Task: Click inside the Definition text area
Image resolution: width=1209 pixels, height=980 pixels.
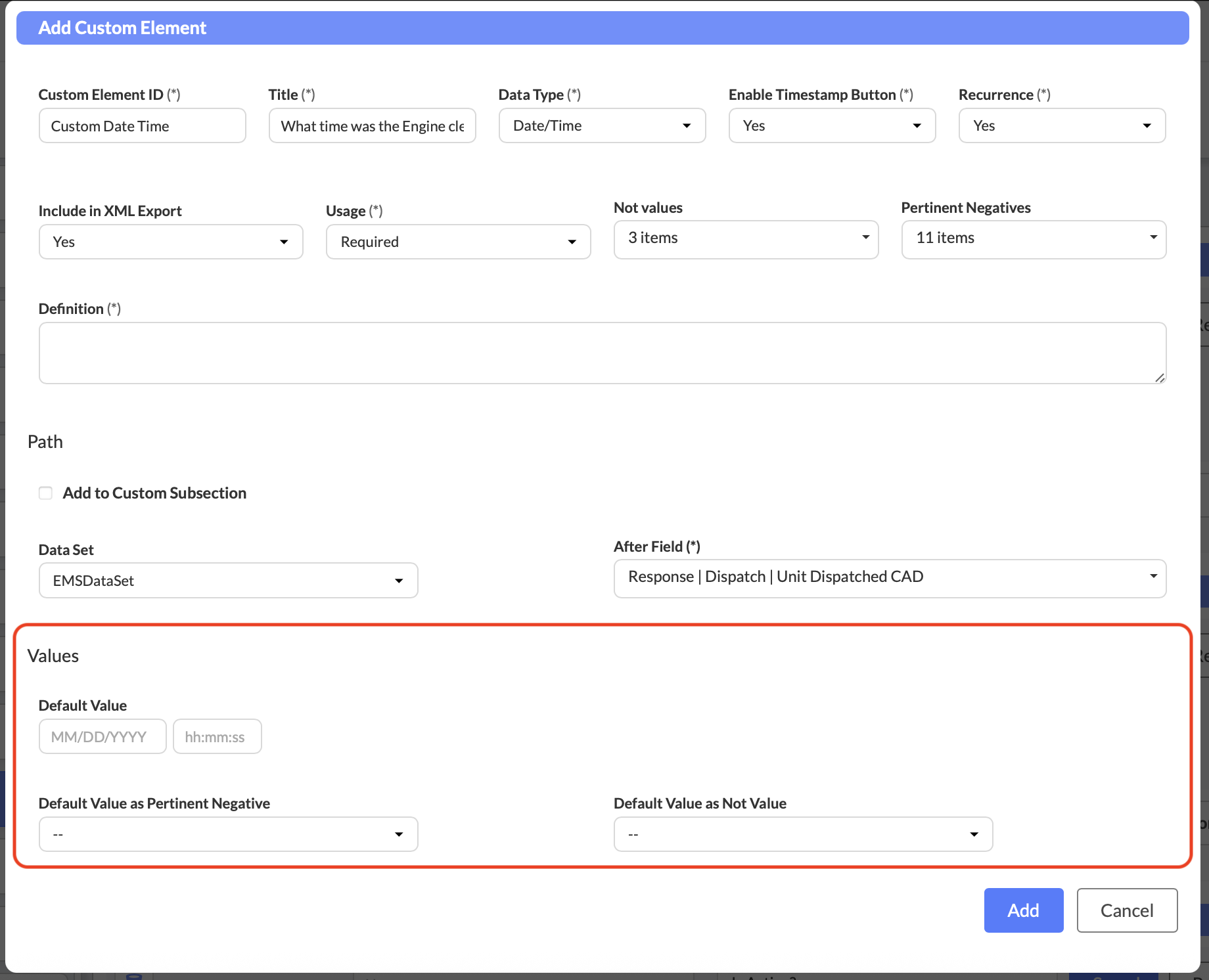Action: pyautogui.click(x=602, y=353)
